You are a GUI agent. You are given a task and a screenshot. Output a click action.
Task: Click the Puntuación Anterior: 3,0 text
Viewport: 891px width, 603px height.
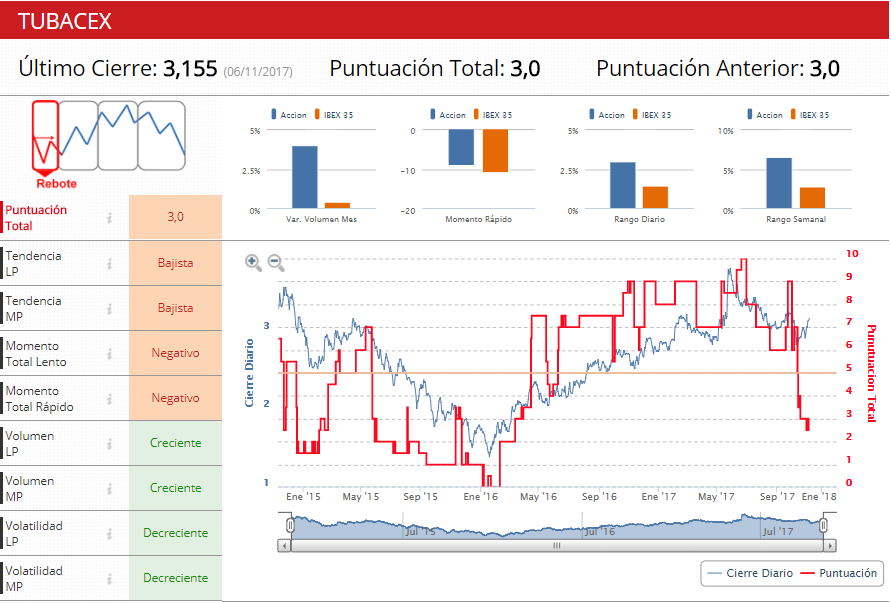pyautogui.click(x=718, y=68)
